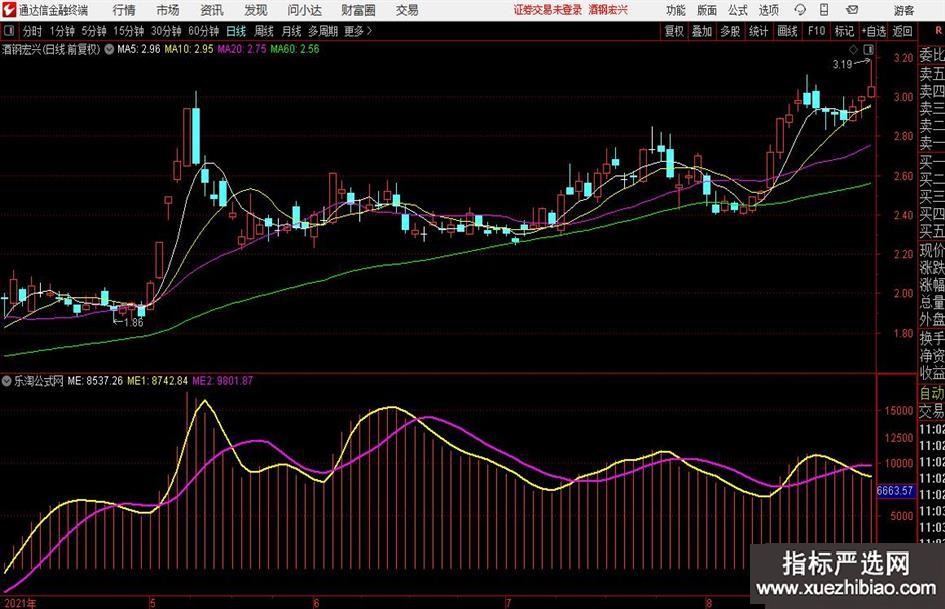Click the 酒钢宏兴(日线 前复权) chart title
This screenshot has height=609, width=945.
click(x=52, y=49)
